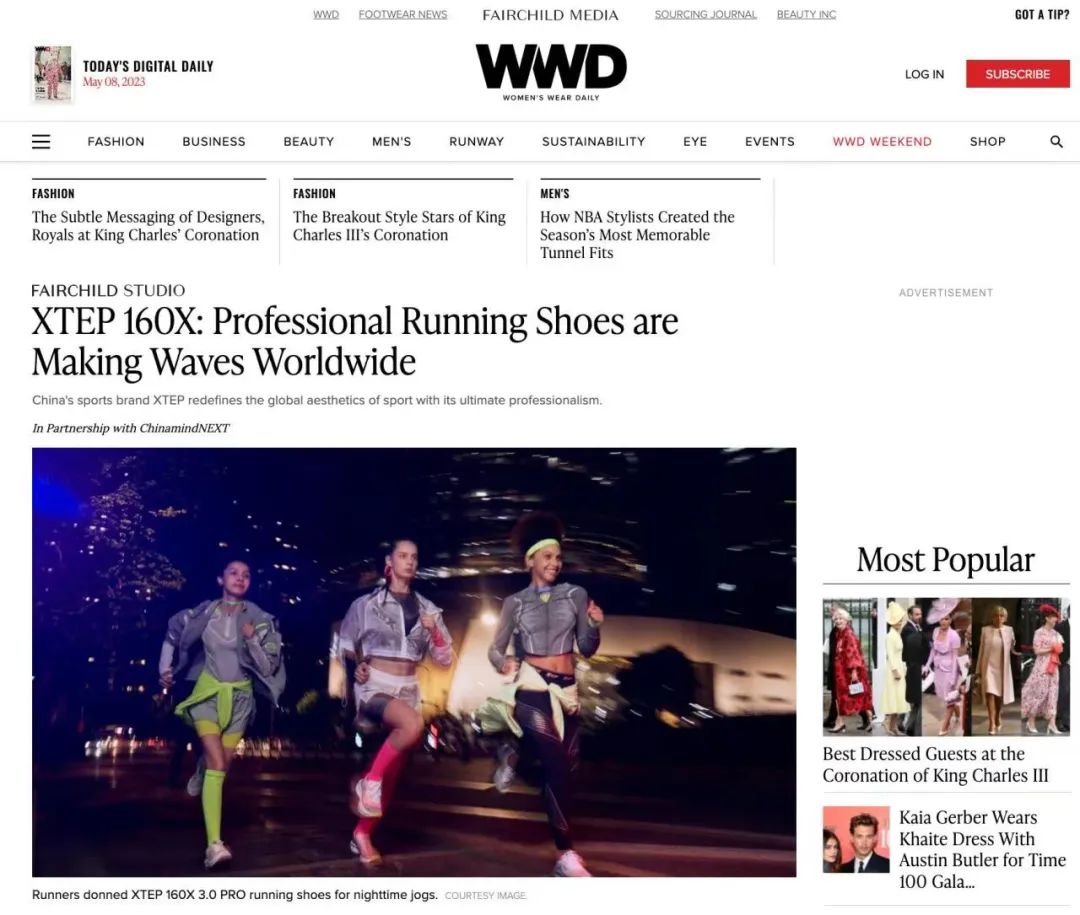1080x915 pixels.
Task: Open Today's Digital Daily cover thumbnail
Action: 52,74
